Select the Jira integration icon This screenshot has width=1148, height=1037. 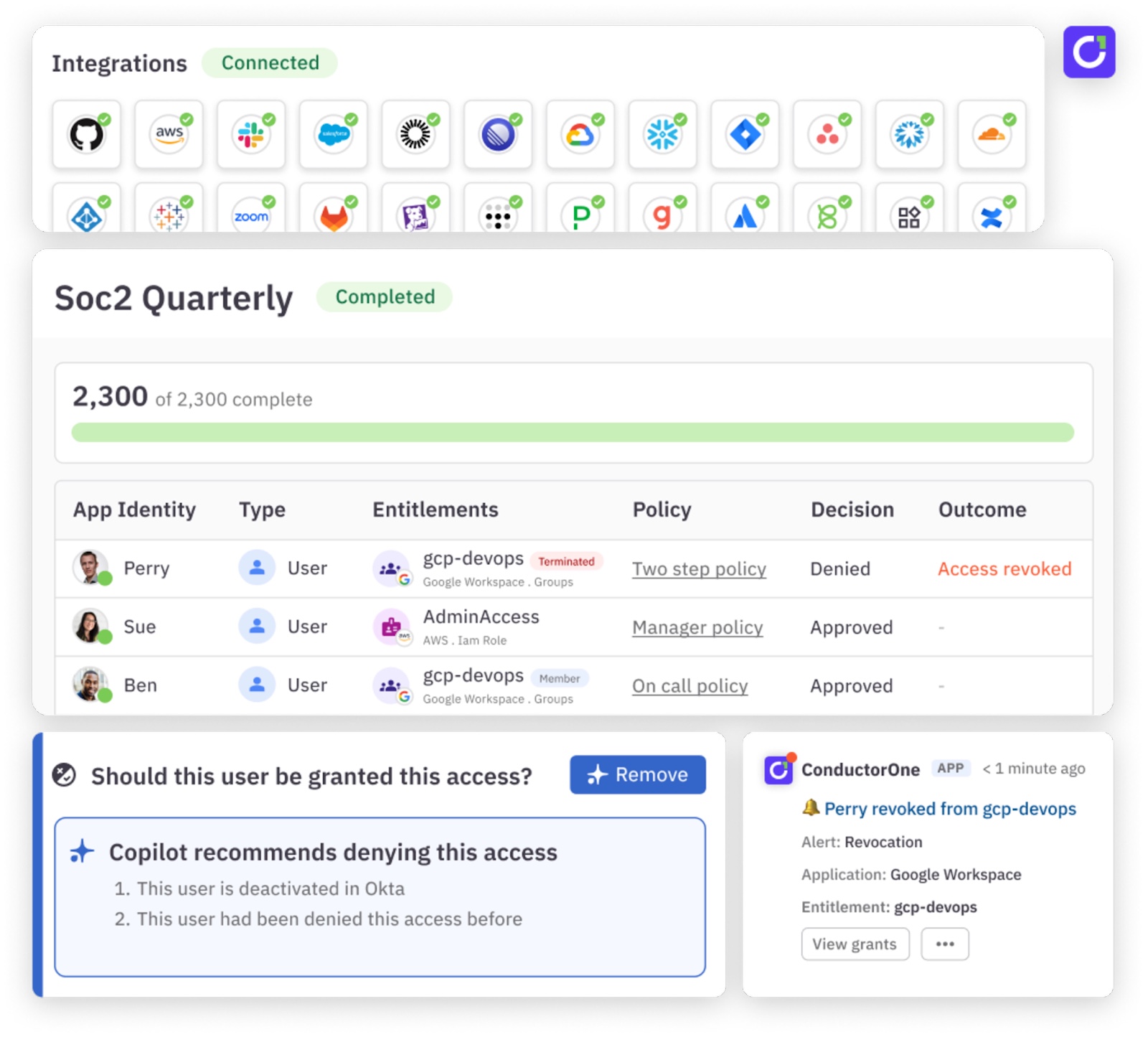click(x=745, y=134)
